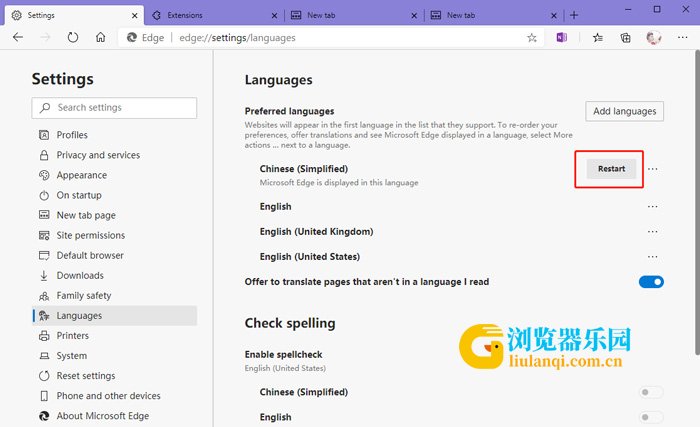Switch to the second New tab
This screenshot has height=427, width=700.
pos(494,15)
